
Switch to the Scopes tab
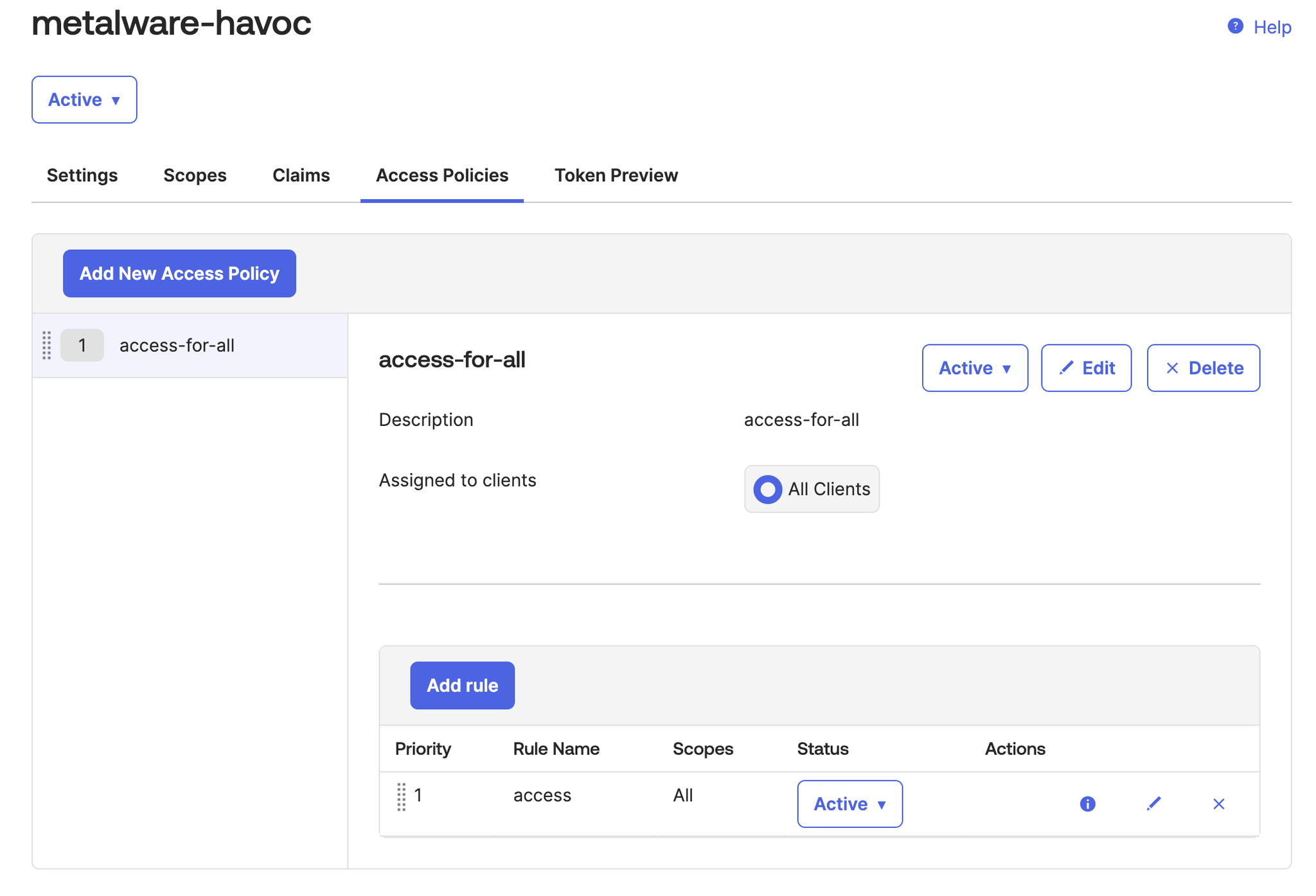(x=195, y=175)
